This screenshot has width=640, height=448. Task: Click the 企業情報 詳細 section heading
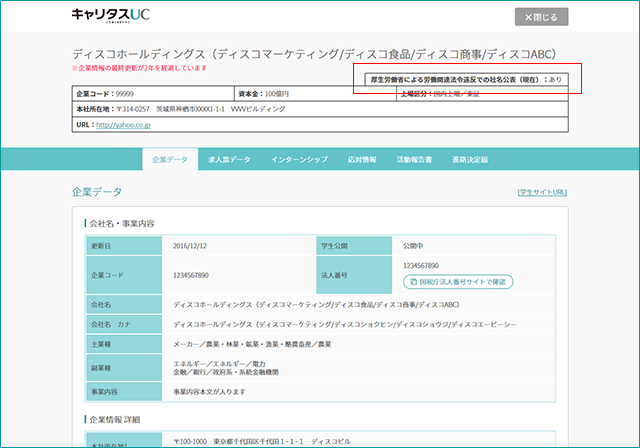[x=114, y=419]
